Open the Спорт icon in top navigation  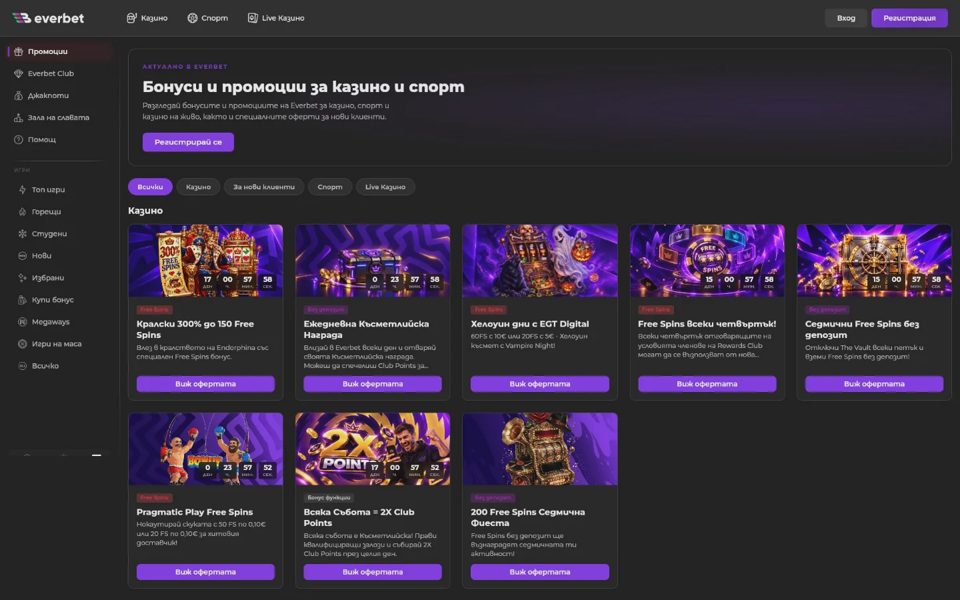(192, 18)
